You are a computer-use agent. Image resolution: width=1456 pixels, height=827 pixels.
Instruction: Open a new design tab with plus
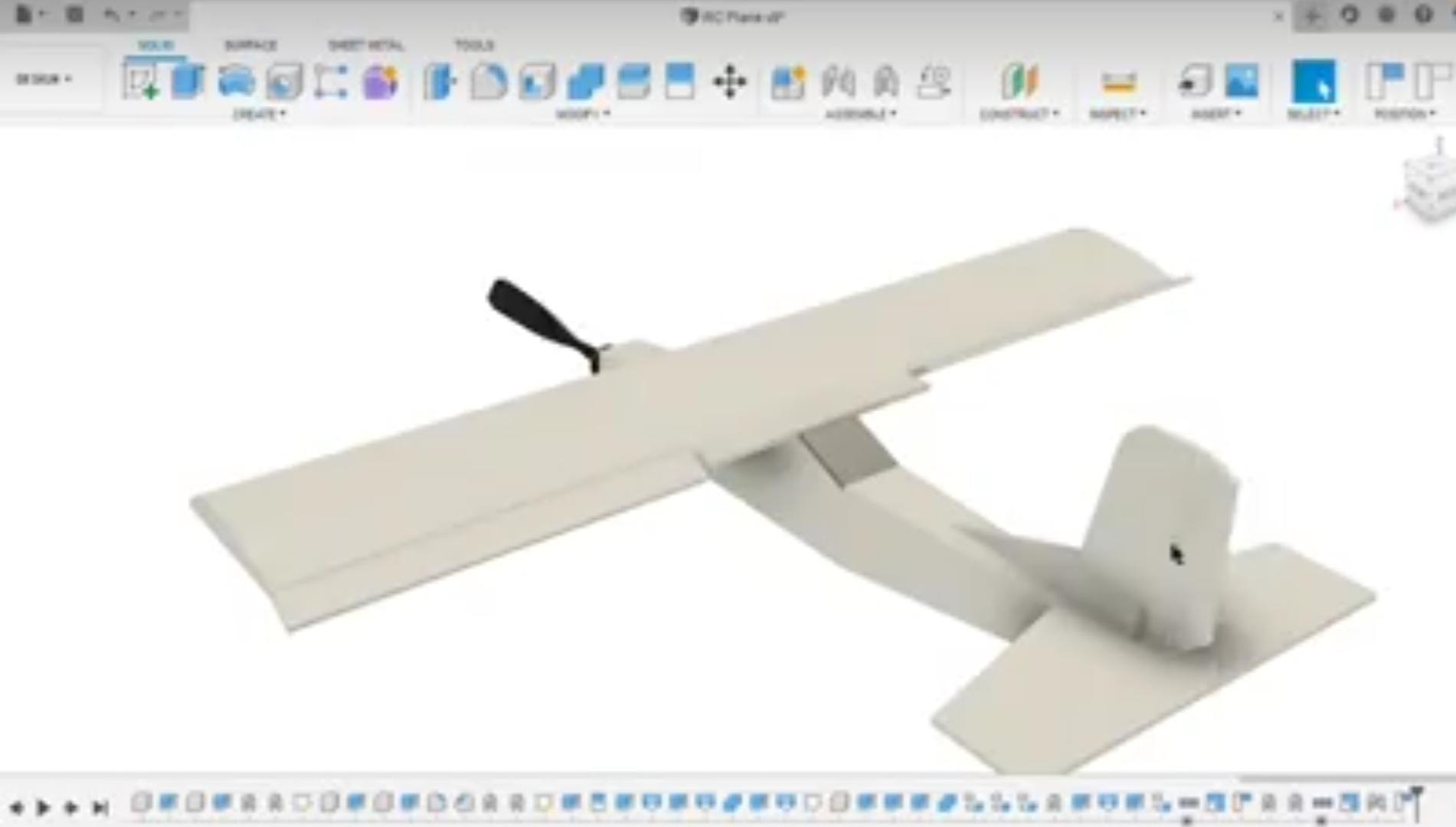[1312, 16]
